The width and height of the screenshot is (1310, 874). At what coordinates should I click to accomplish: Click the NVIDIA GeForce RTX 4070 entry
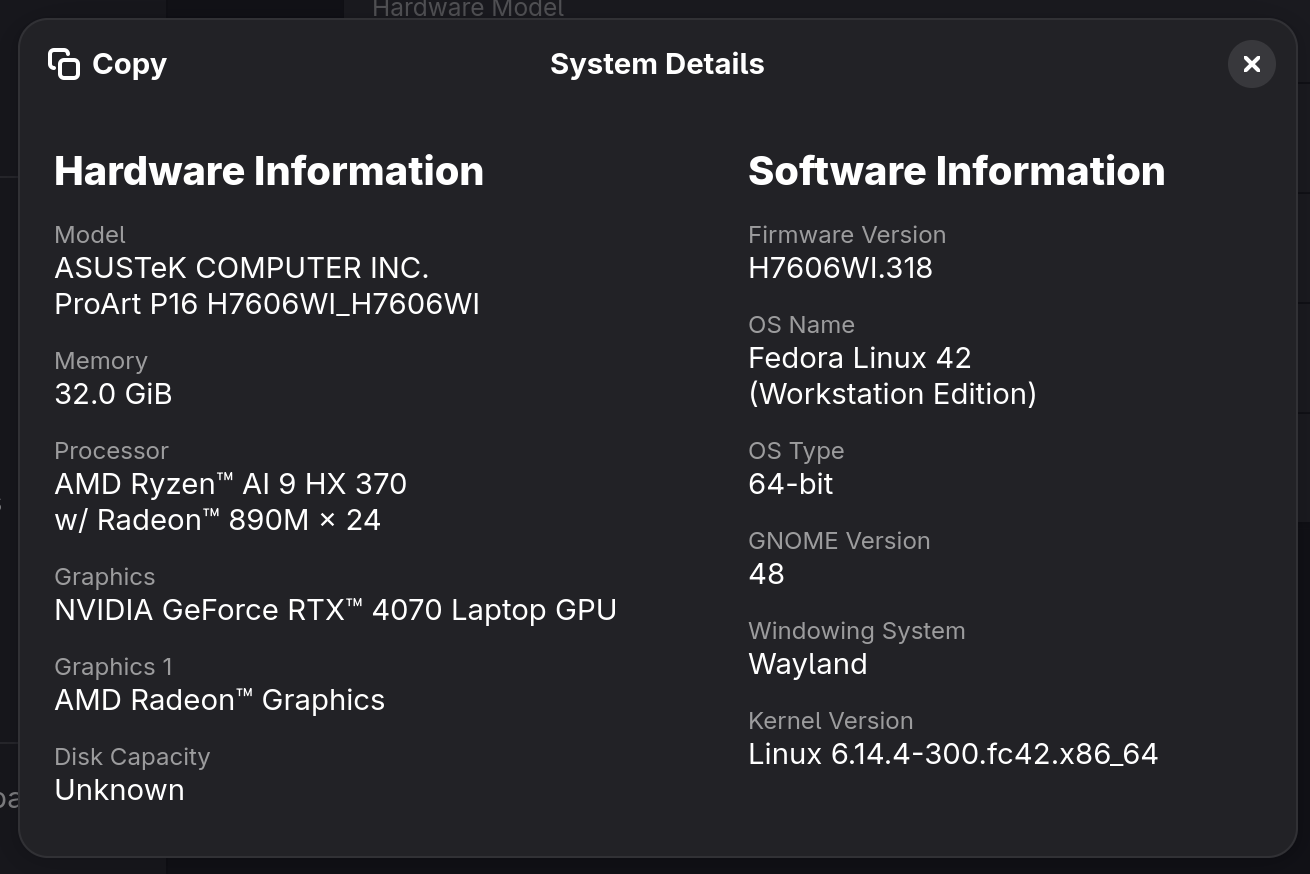tap(335, 610)
